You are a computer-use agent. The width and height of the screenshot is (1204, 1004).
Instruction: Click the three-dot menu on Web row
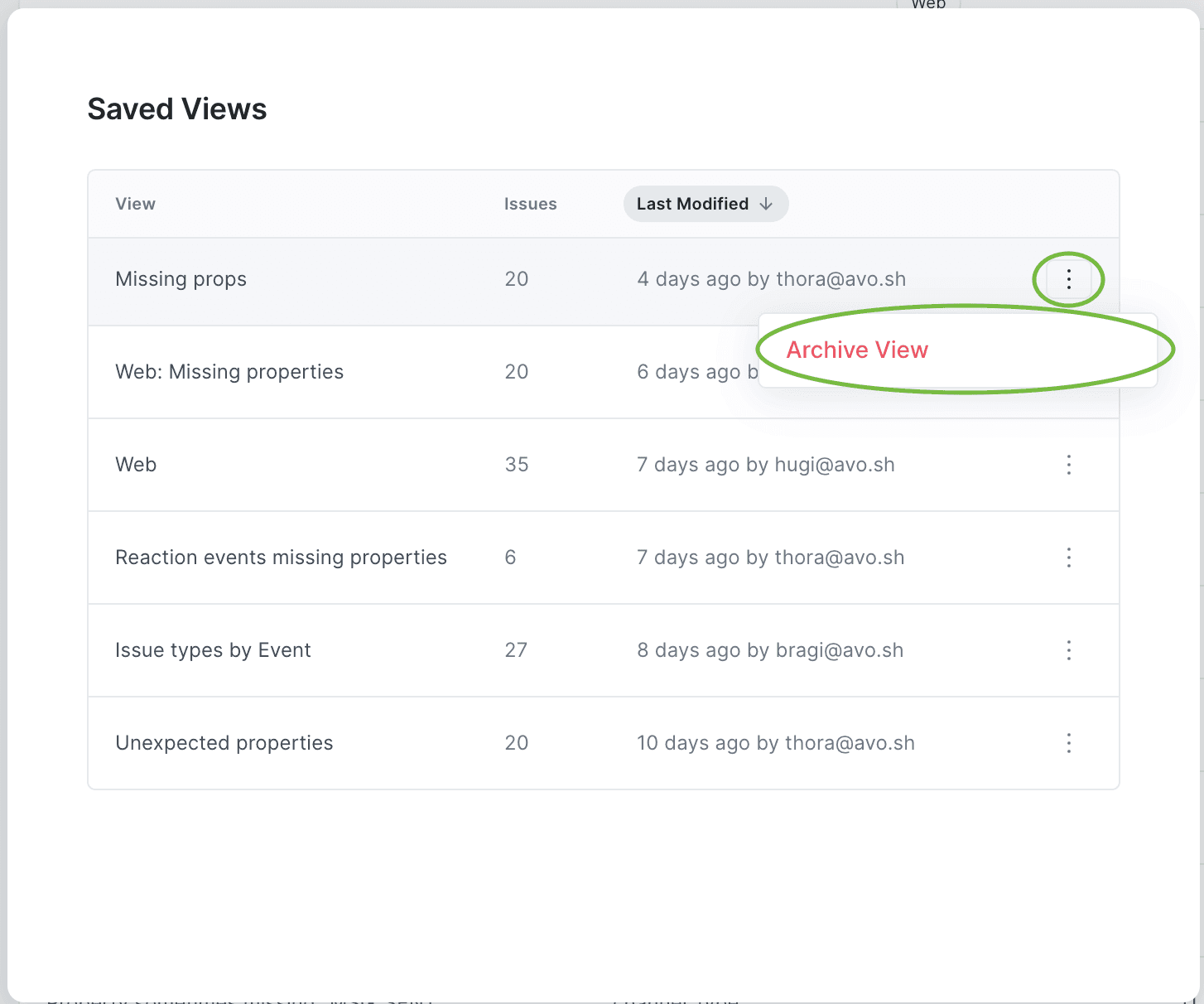1069,465
